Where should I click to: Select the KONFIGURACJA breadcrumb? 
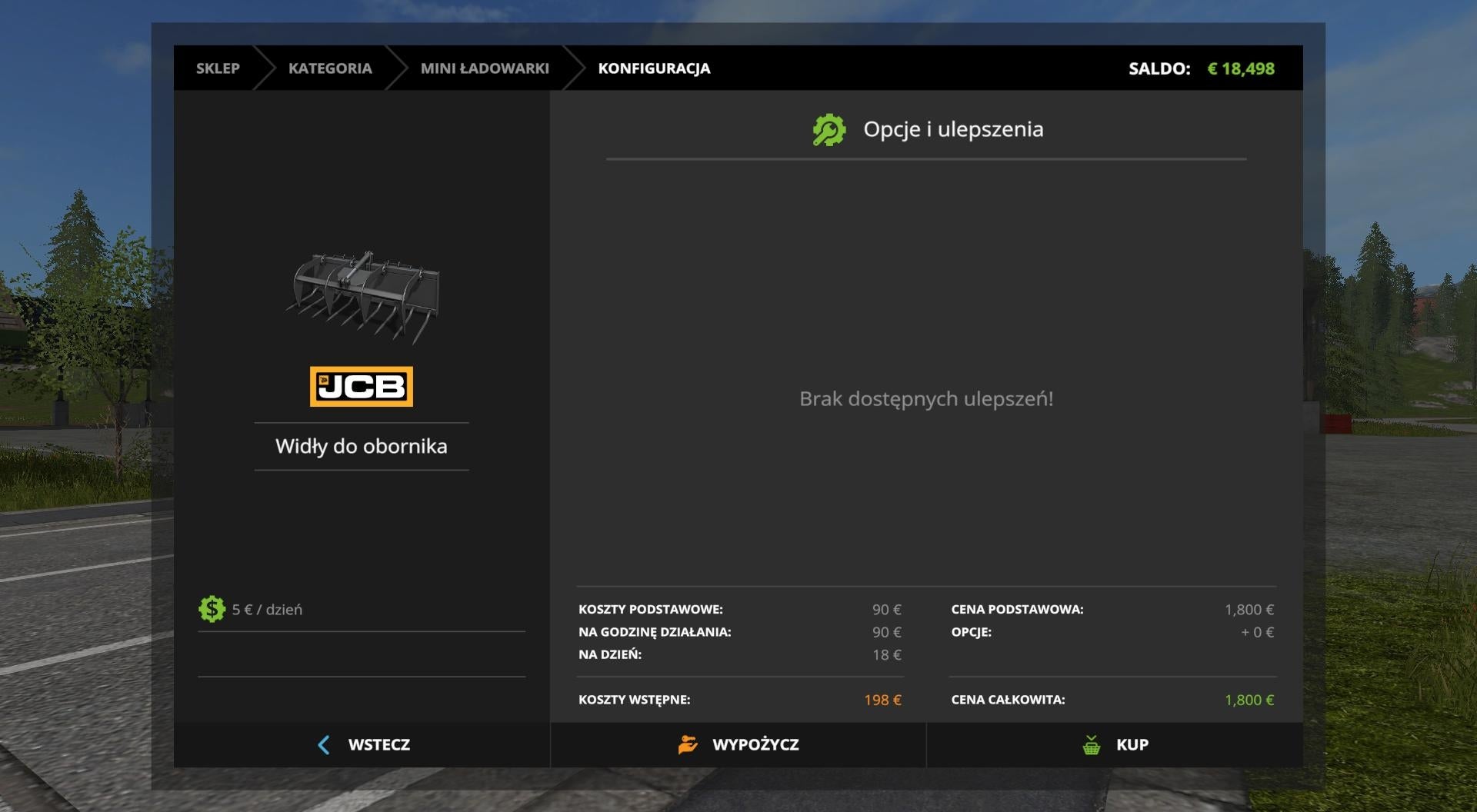654,68
